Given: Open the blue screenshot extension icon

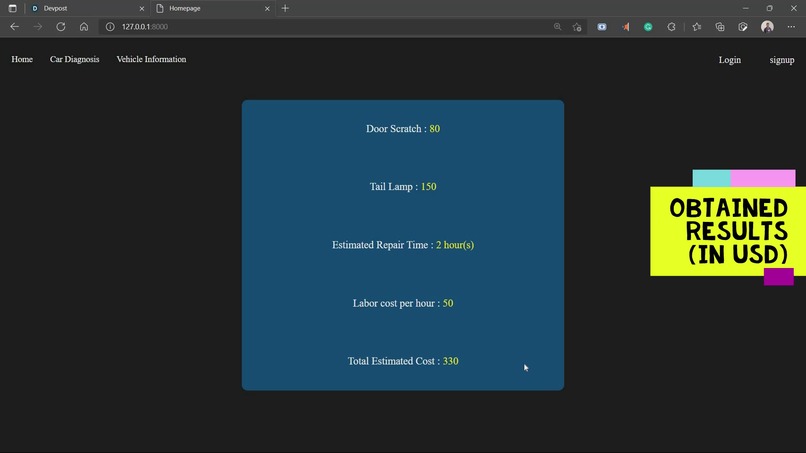Looking at the screenshot, I should 602,27.
